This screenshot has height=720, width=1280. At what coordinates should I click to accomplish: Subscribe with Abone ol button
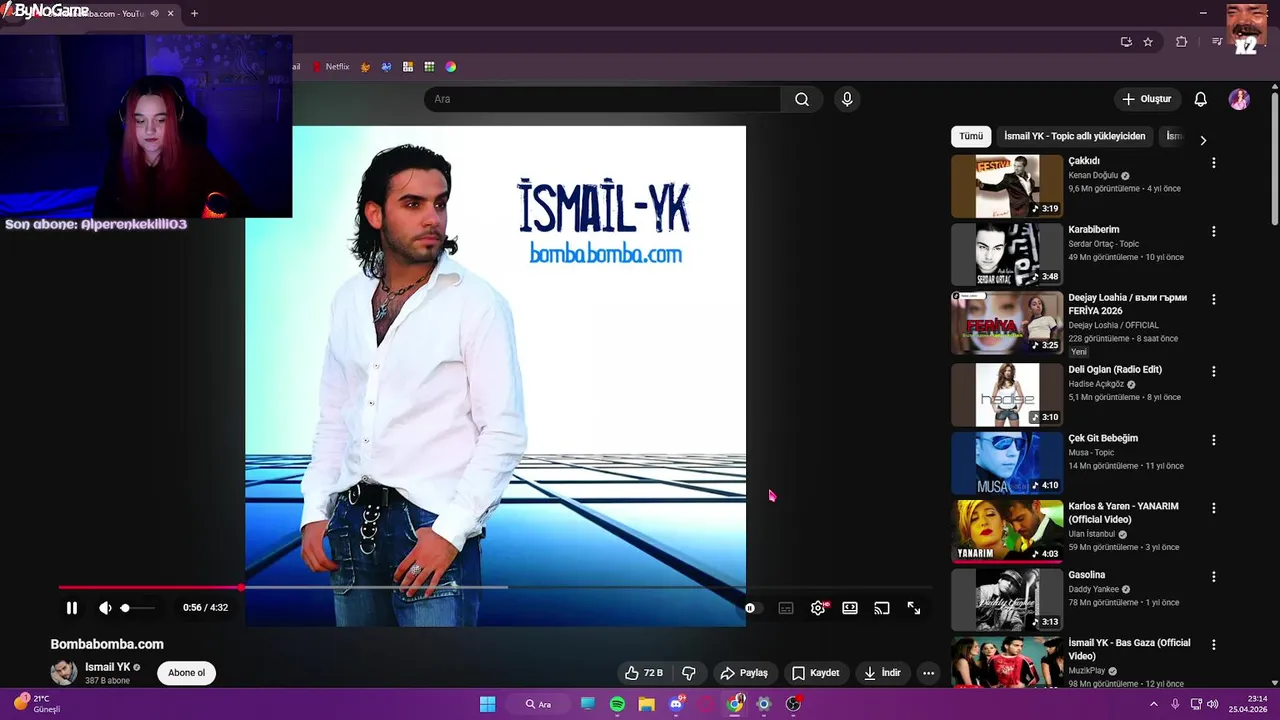tap(186, 673)
